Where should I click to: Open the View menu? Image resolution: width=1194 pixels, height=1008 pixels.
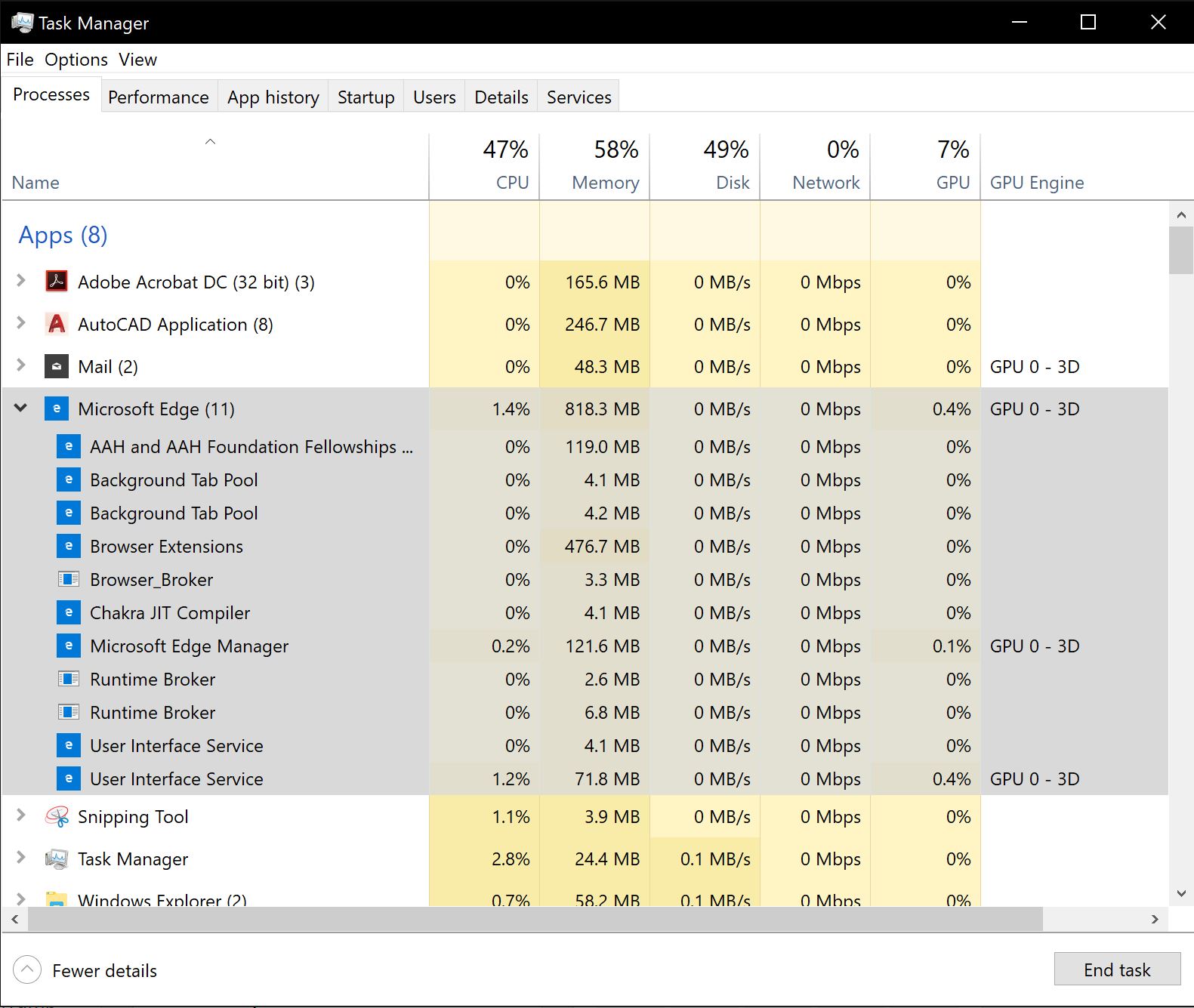(137, 60)
